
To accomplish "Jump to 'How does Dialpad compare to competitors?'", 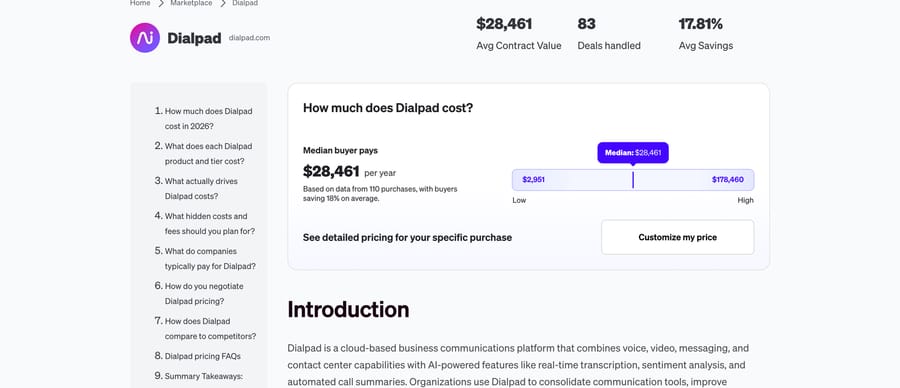I will pyautogui.click(x=210, y=328).
